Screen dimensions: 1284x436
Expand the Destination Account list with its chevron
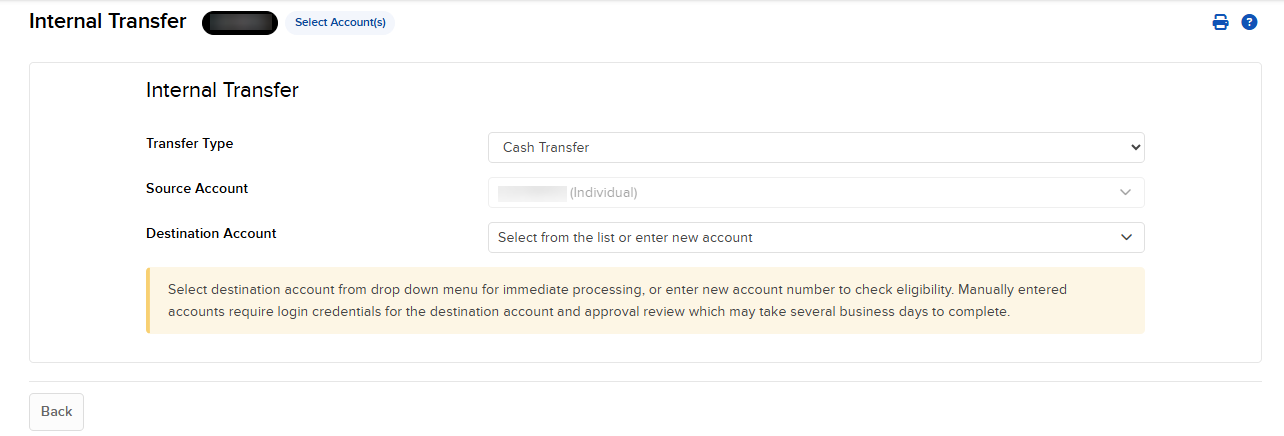pyautogui.click(x=1126, y=237)
